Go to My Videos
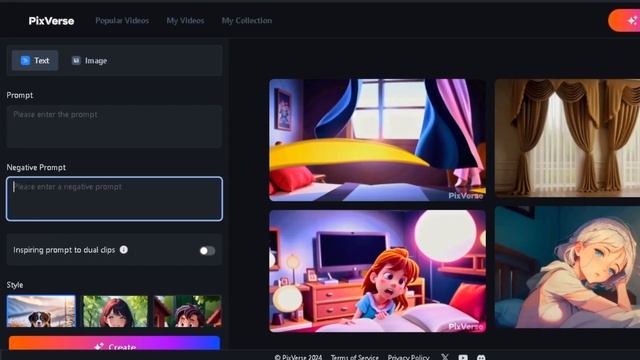Viewport: 640px width, 360px height. (x=185, y=20)
